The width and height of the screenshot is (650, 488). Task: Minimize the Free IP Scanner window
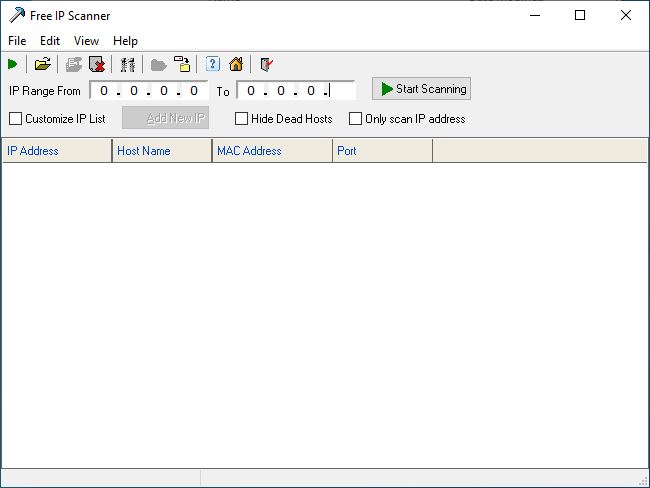click(x=535, y=15)
